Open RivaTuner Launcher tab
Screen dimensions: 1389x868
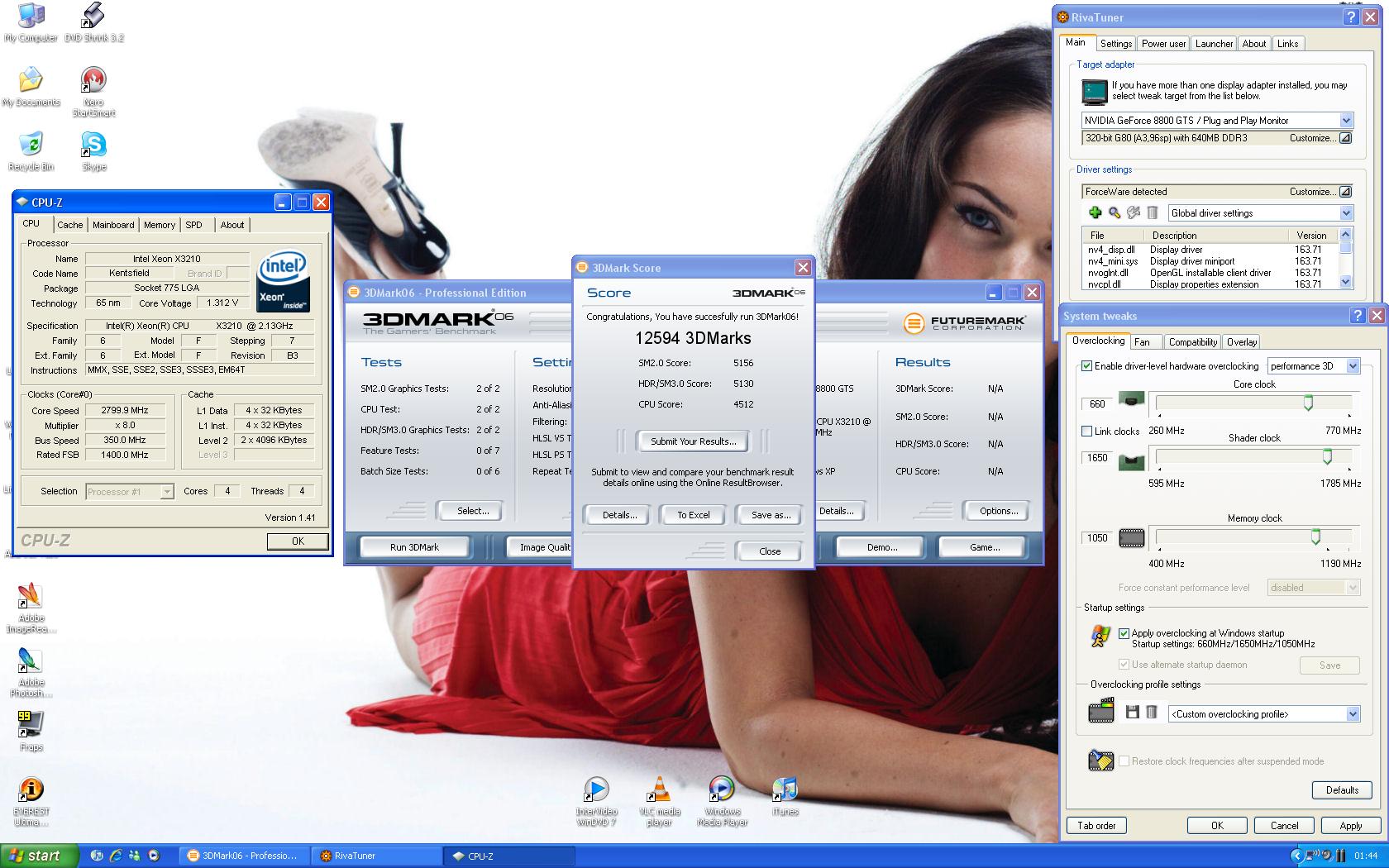(x=1214, y=44)
